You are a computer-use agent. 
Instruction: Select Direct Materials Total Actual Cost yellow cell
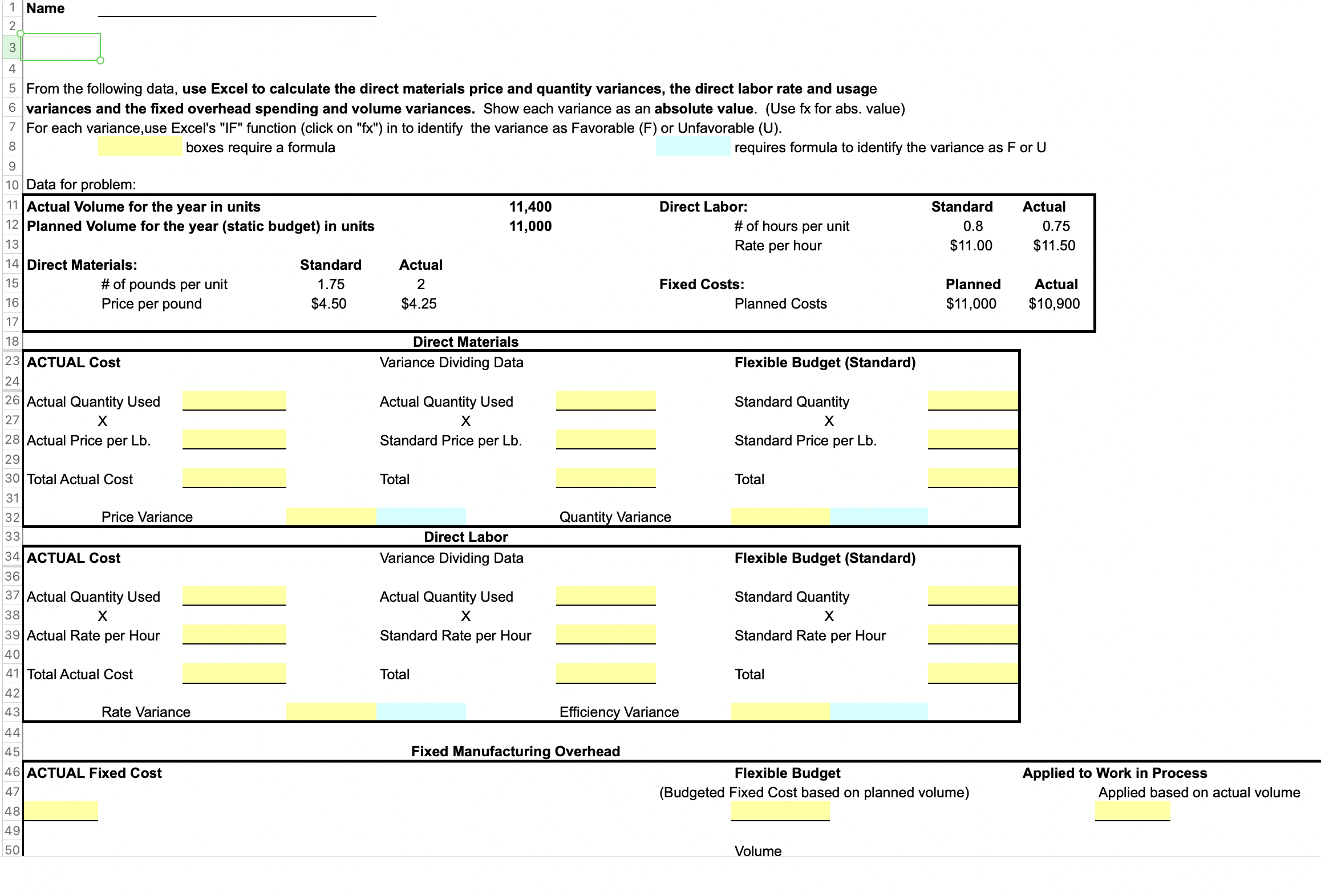pyautogui.click(x=234, y=478)
